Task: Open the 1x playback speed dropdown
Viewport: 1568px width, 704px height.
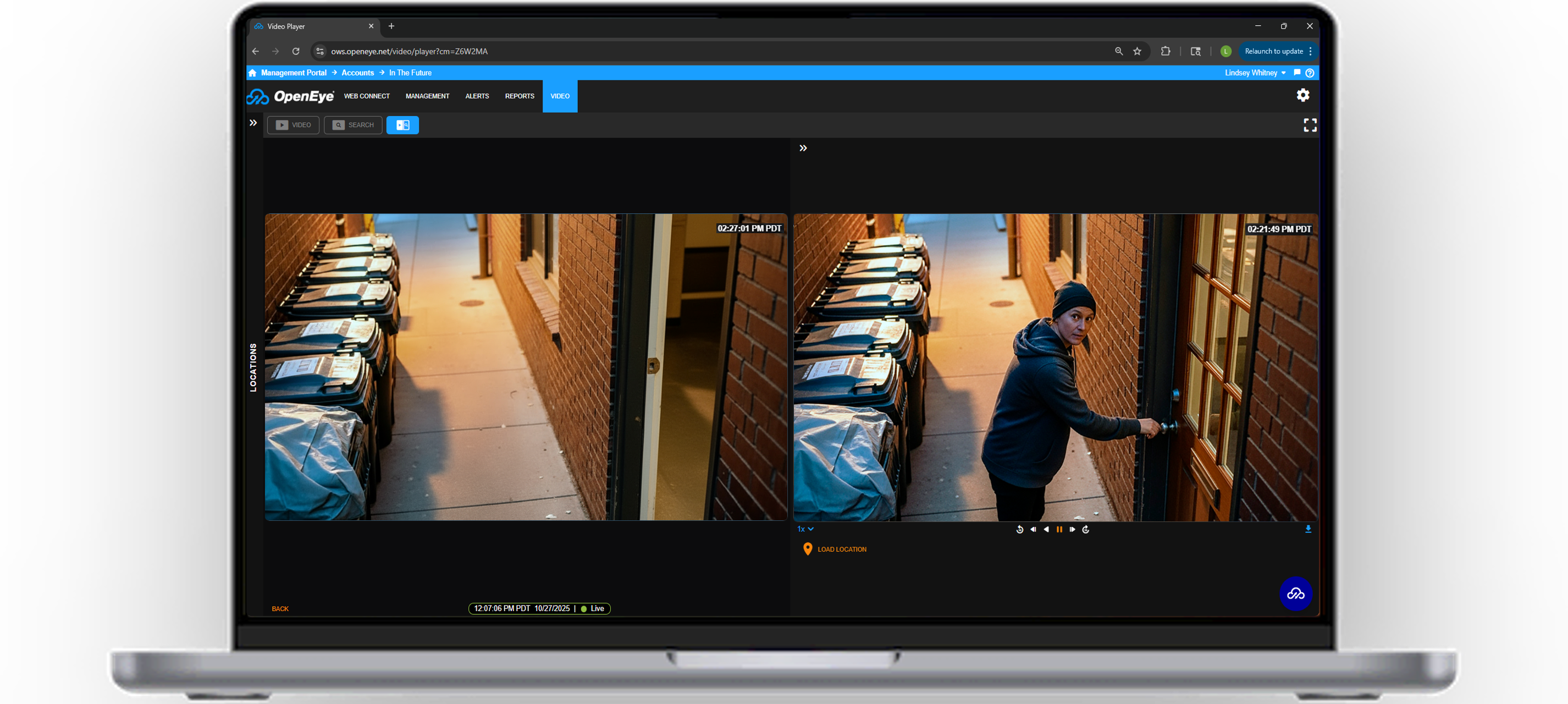Action: click(805, 529)
